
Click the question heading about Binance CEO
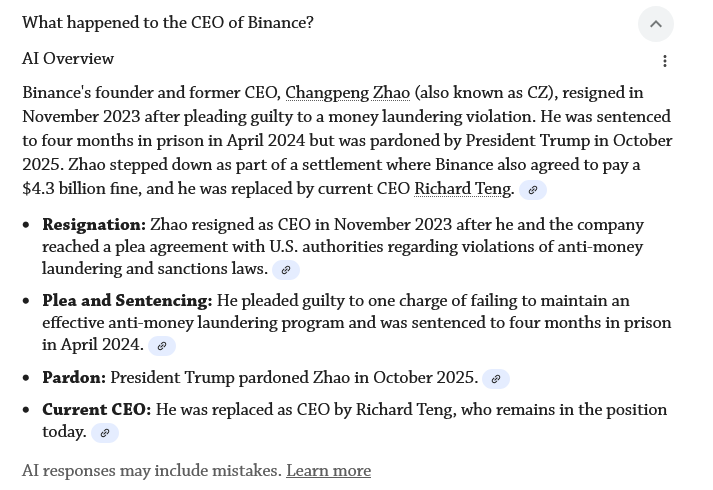[168, 23]
